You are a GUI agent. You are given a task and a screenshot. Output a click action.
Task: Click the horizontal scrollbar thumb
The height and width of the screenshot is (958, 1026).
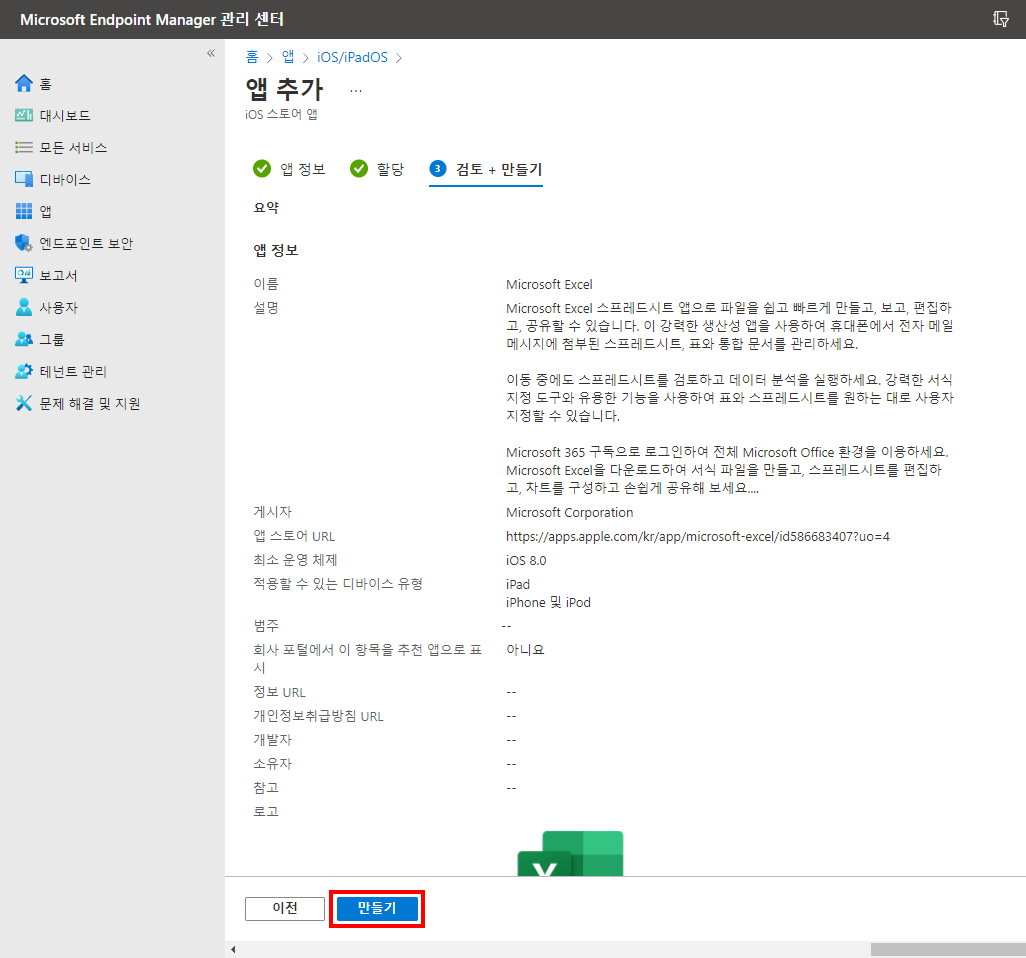[948, 949]
